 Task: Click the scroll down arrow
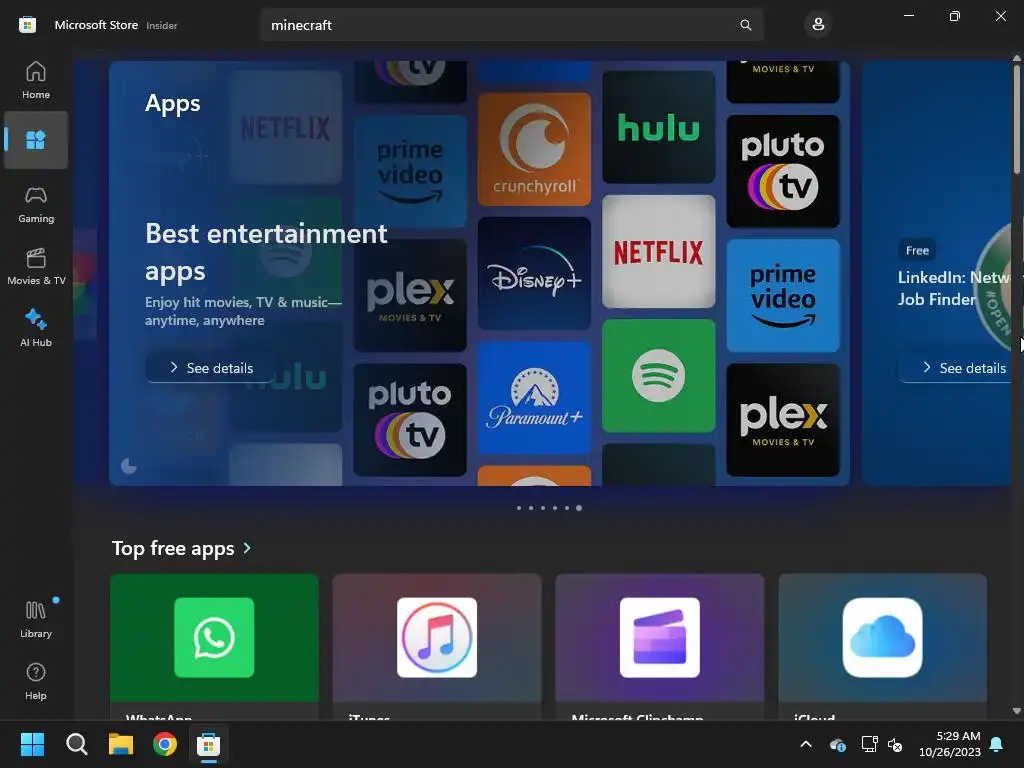1017,711
